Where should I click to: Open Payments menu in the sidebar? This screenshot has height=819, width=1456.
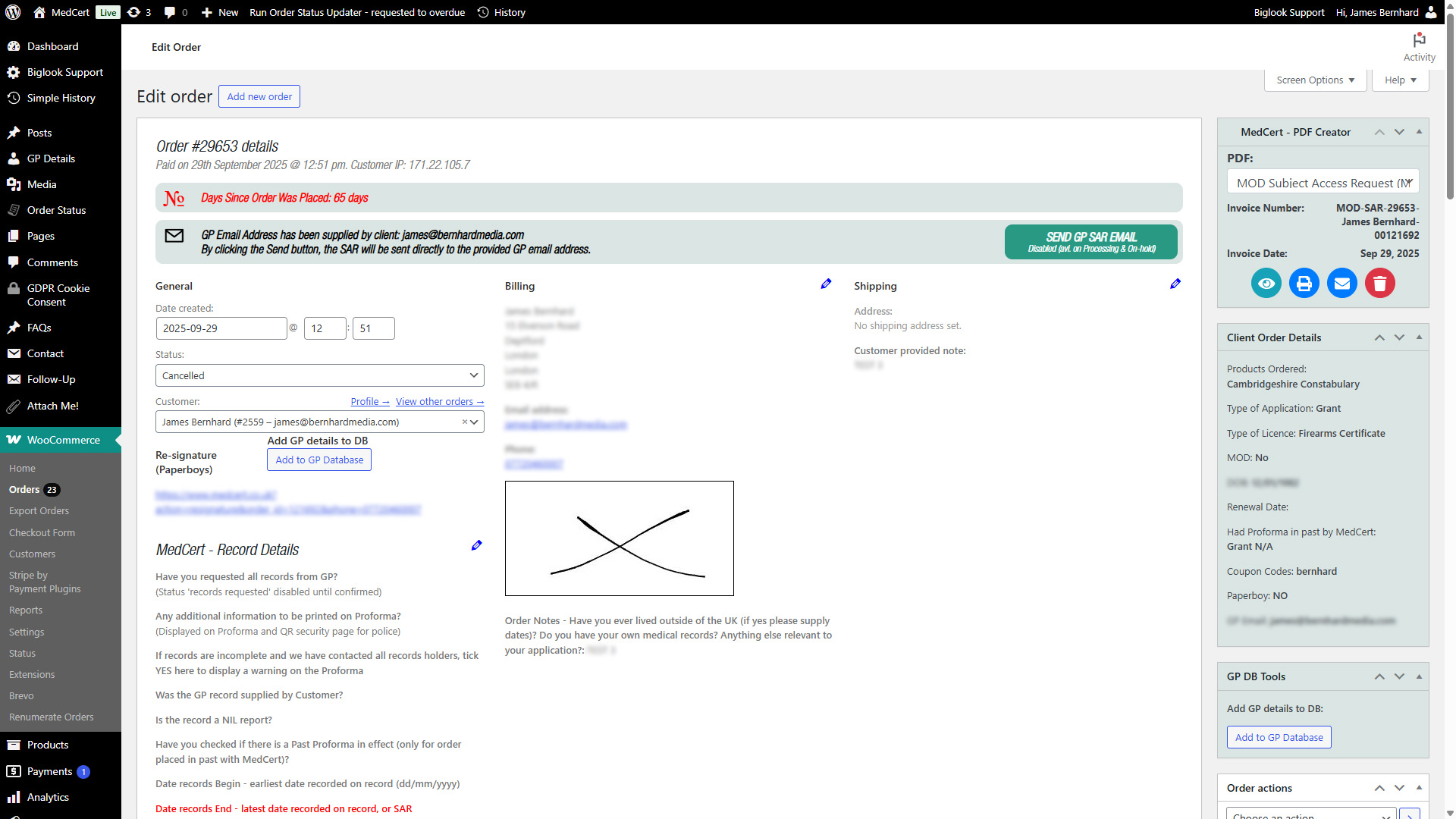point(61,771)
